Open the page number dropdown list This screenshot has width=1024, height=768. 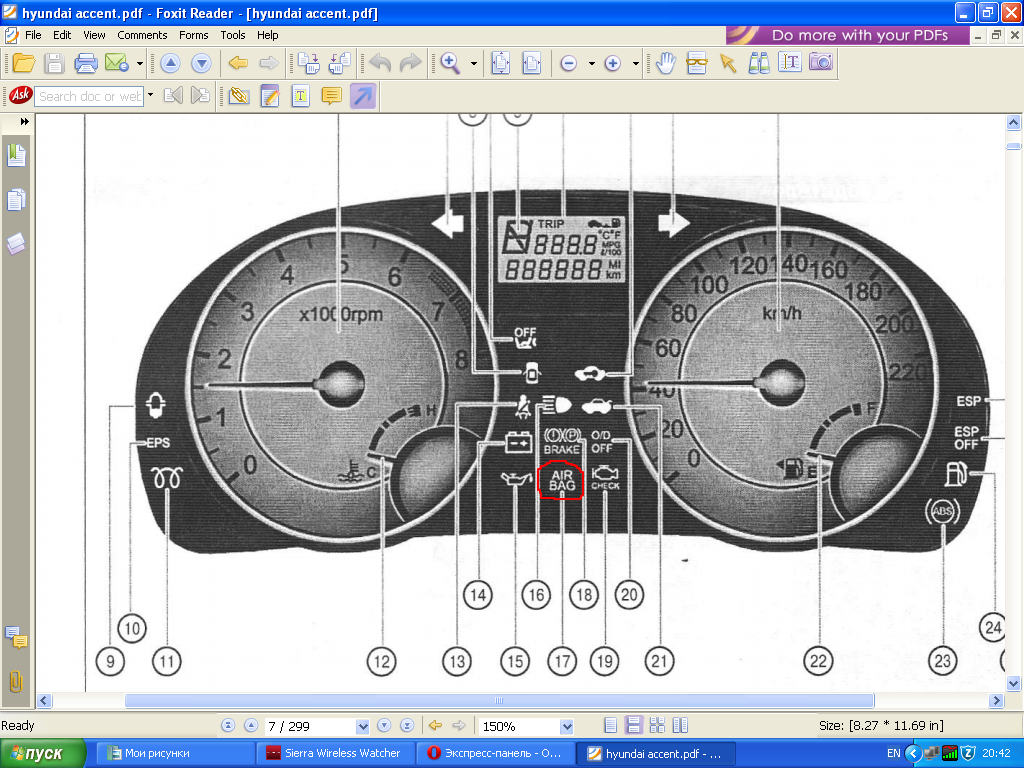[x=362, y=726]
